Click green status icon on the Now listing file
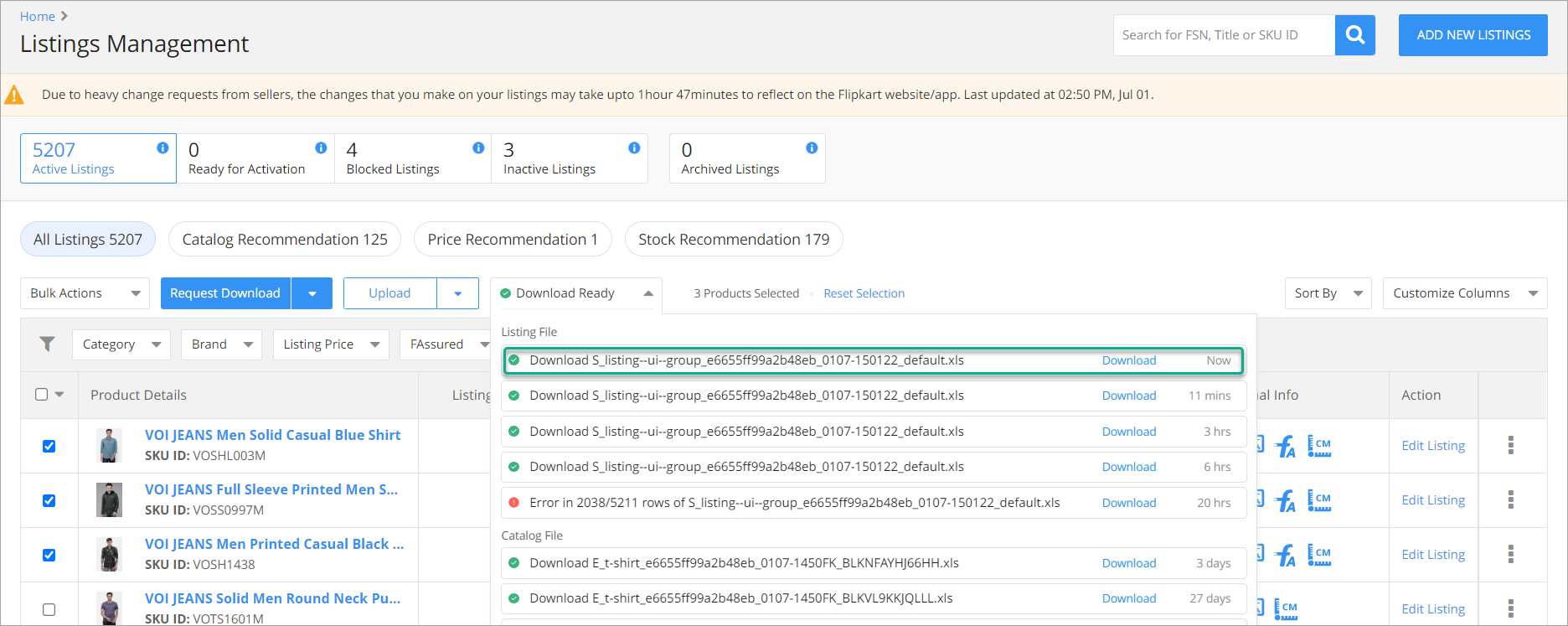The image size is (1568, 626). click(x=514, y=360)
